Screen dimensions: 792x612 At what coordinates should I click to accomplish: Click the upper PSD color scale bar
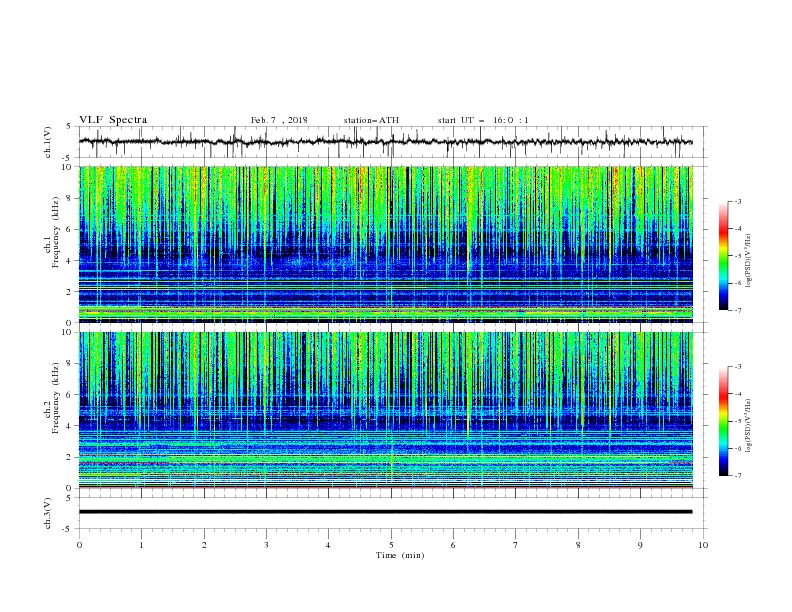[723, 255]
